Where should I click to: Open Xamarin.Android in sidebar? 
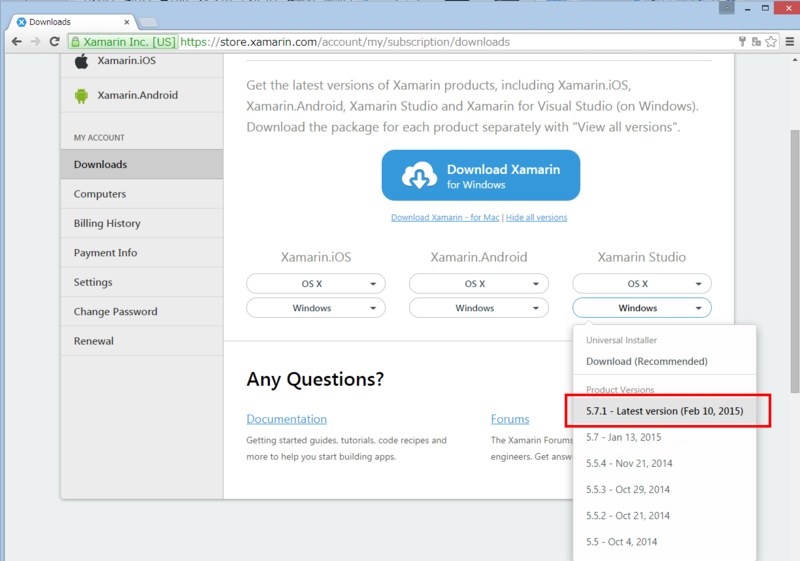point(142,95)
